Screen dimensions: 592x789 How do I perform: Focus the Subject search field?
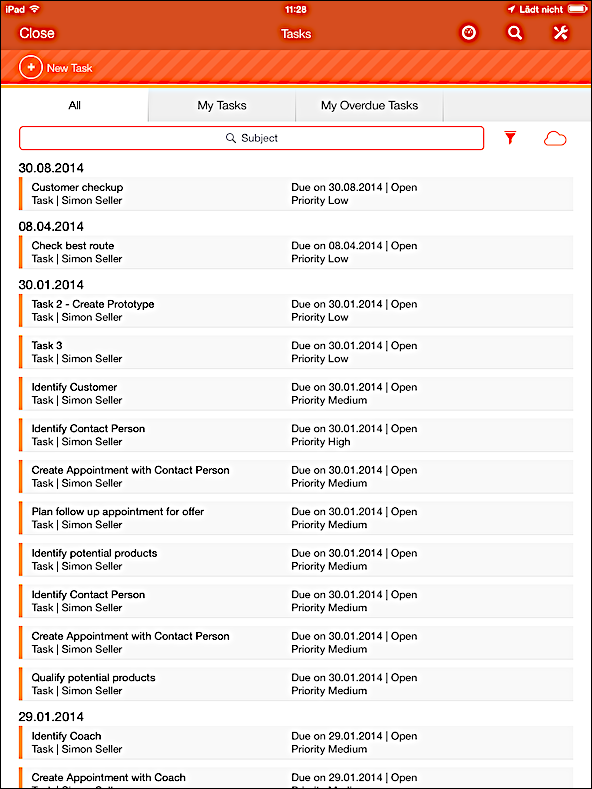click(x=251, y=138)
